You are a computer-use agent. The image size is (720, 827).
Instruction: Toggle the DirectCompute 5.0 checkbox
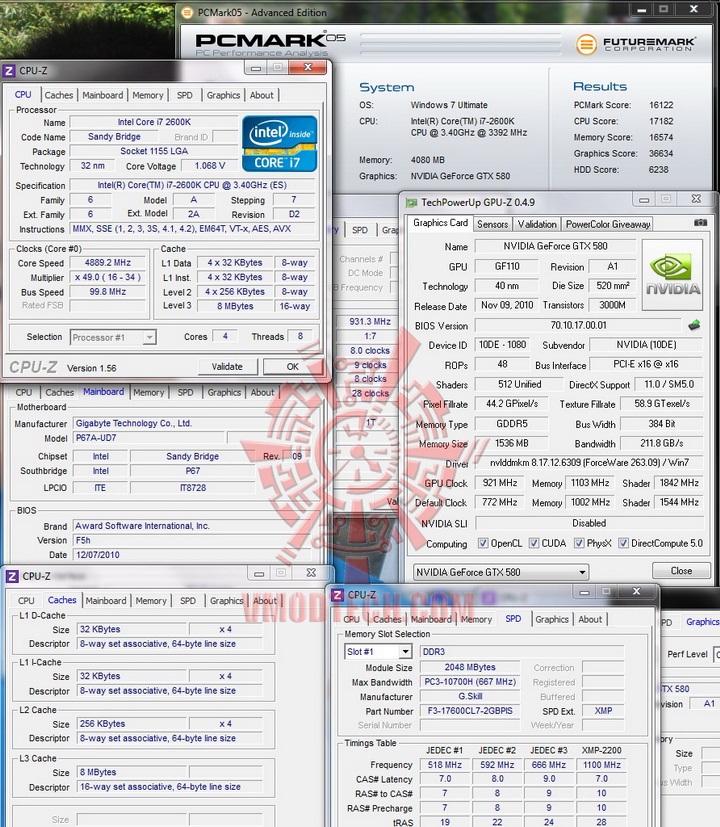[x=623, y=543]
